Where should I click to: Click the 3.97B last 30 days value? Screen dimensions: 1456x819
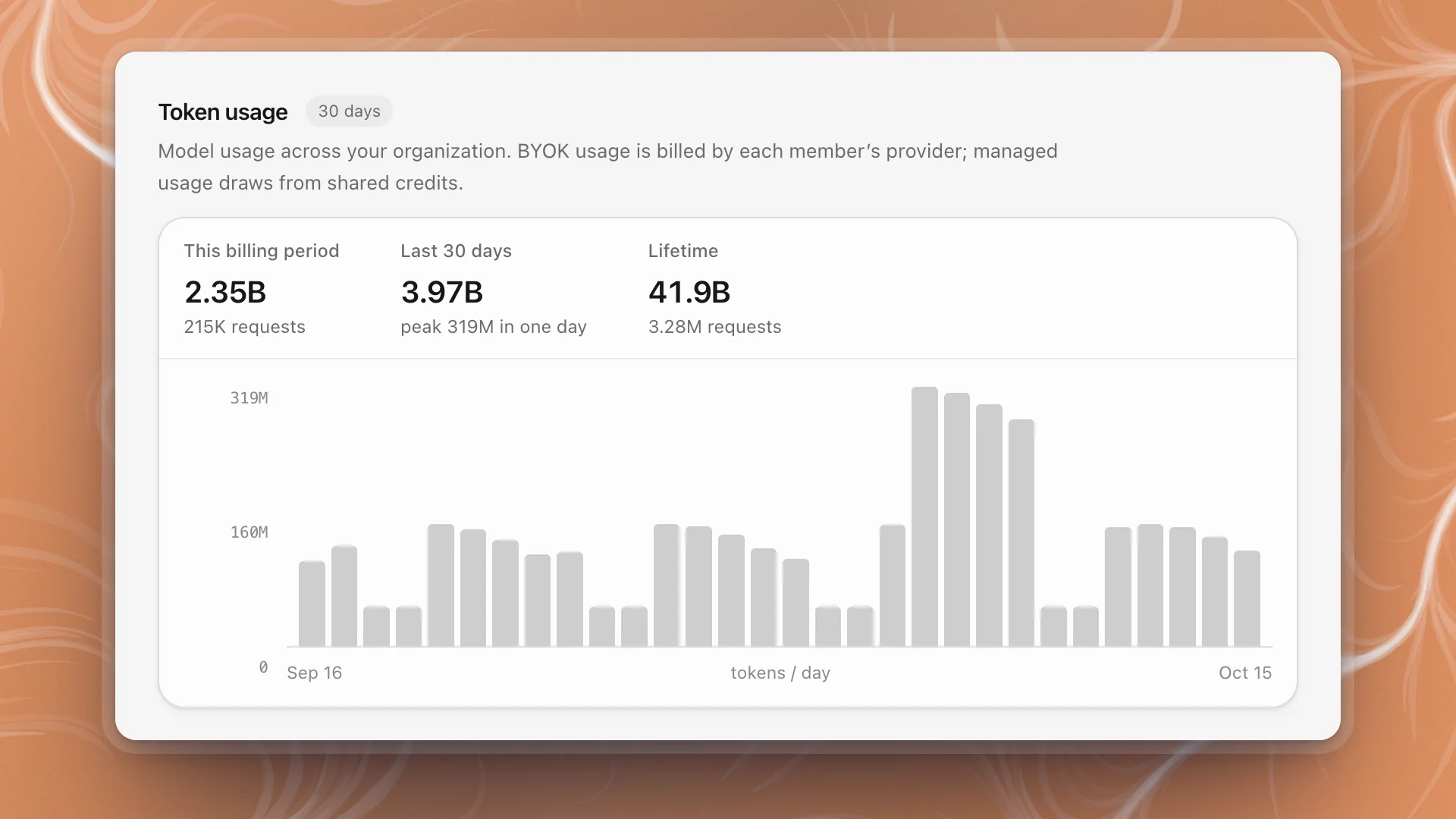pos(442,292)
